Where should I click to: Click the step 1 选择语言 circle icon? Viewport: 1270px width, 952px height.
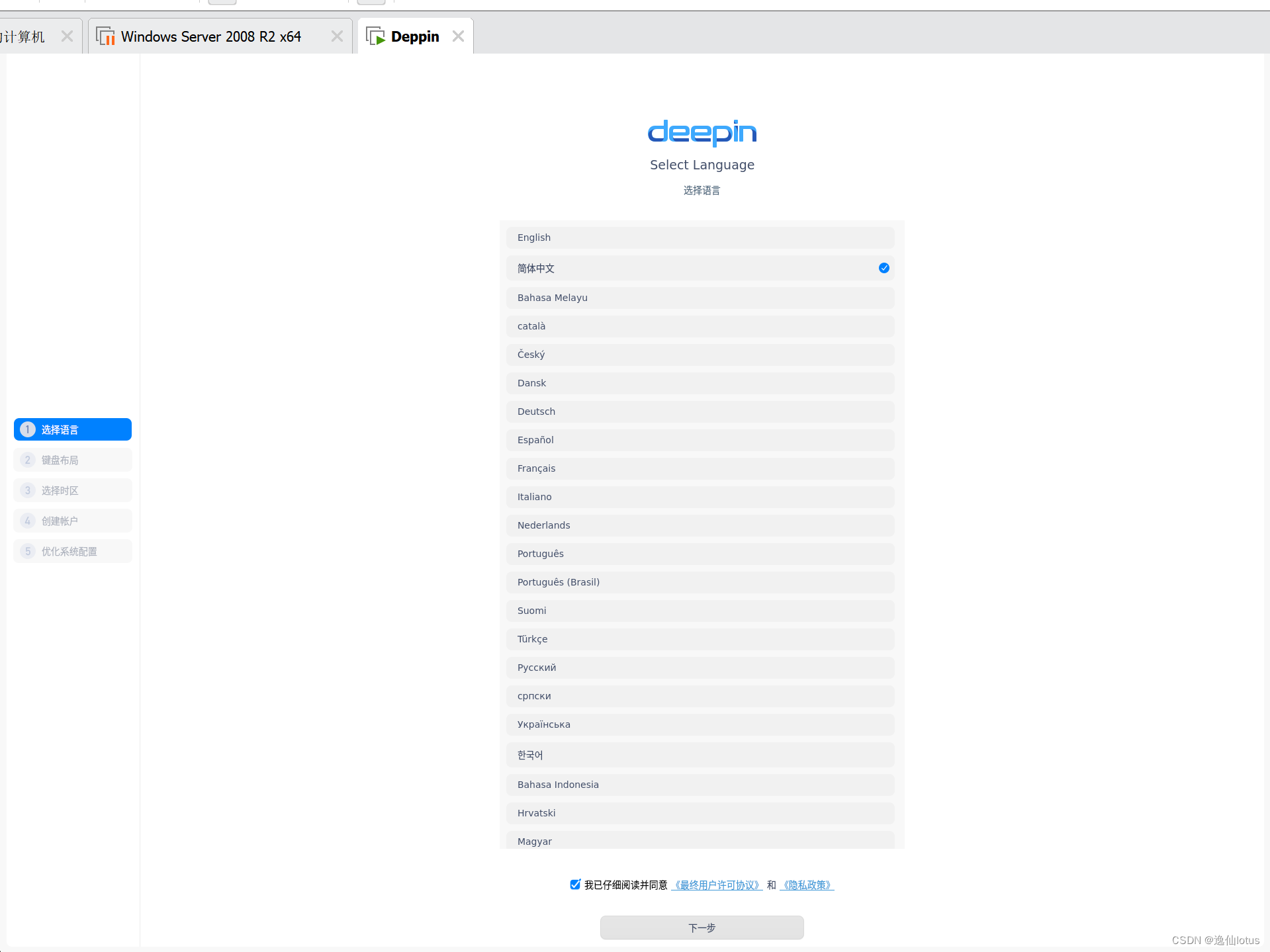click(27, 429)
